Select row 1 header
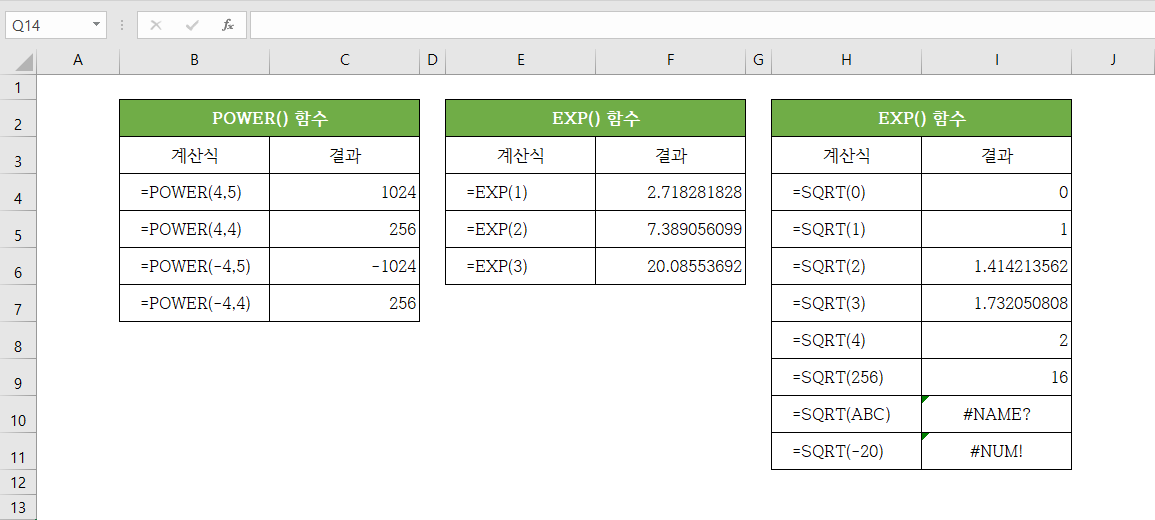 18,88
